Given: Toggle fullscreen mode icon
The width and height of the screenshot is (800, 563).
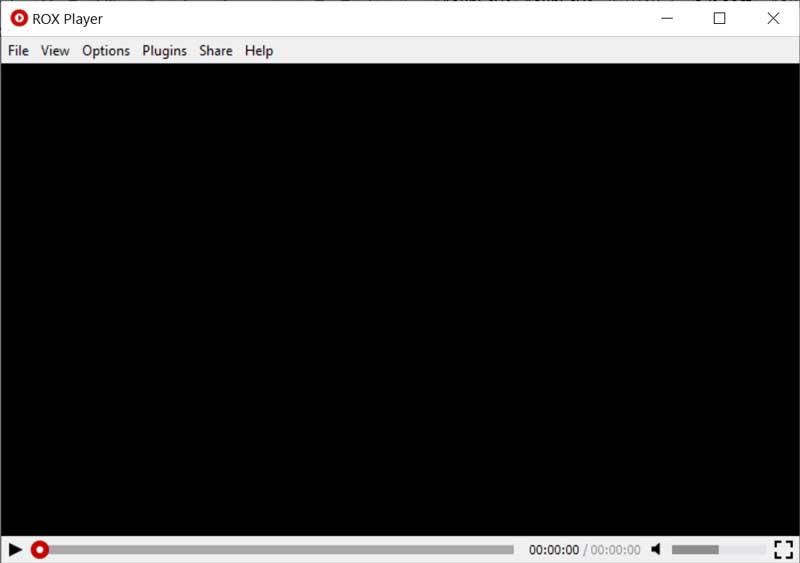Looking at the screenshot, I should (x=784, y=550).
